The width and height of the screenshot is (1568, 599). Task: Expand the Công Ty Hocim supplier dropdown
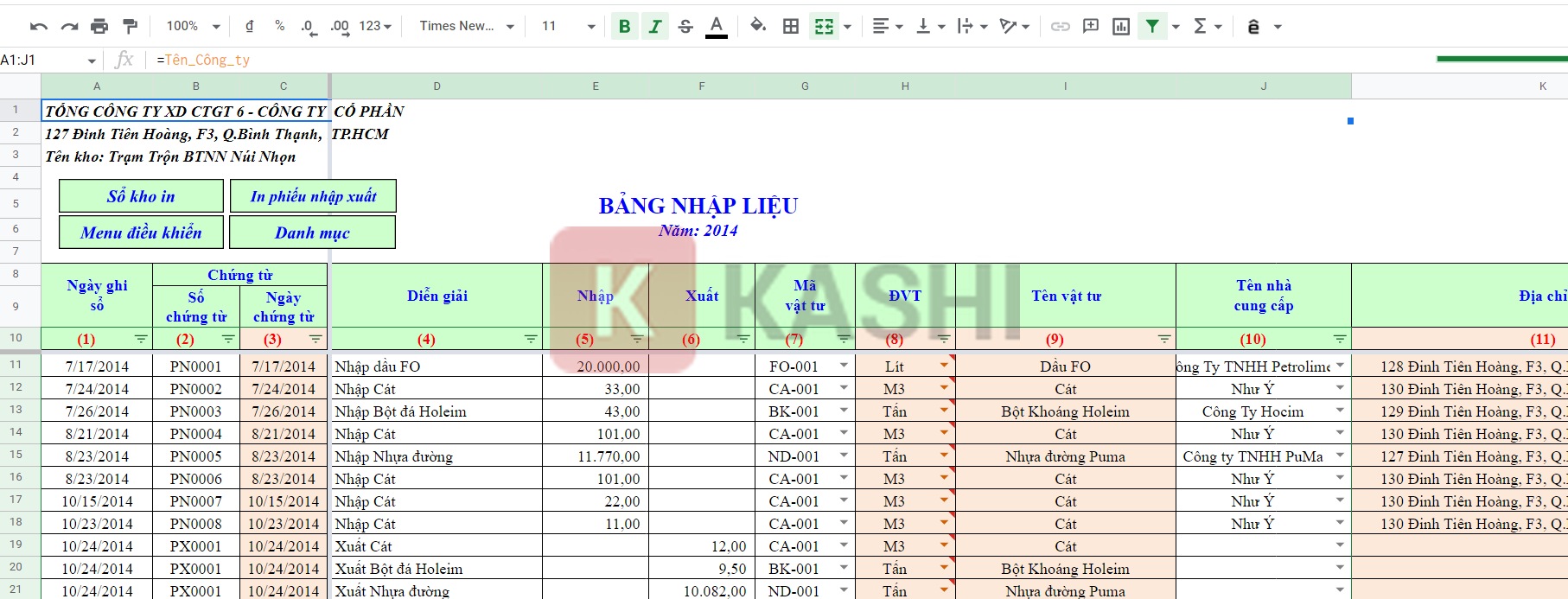(x=1340, y=411)
